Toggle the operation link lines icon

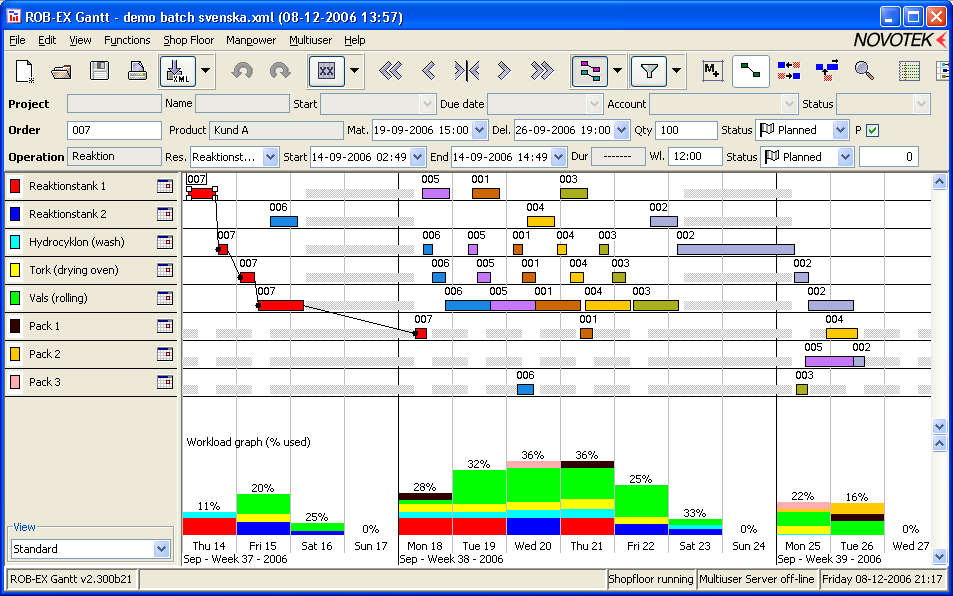pos(751,71)
